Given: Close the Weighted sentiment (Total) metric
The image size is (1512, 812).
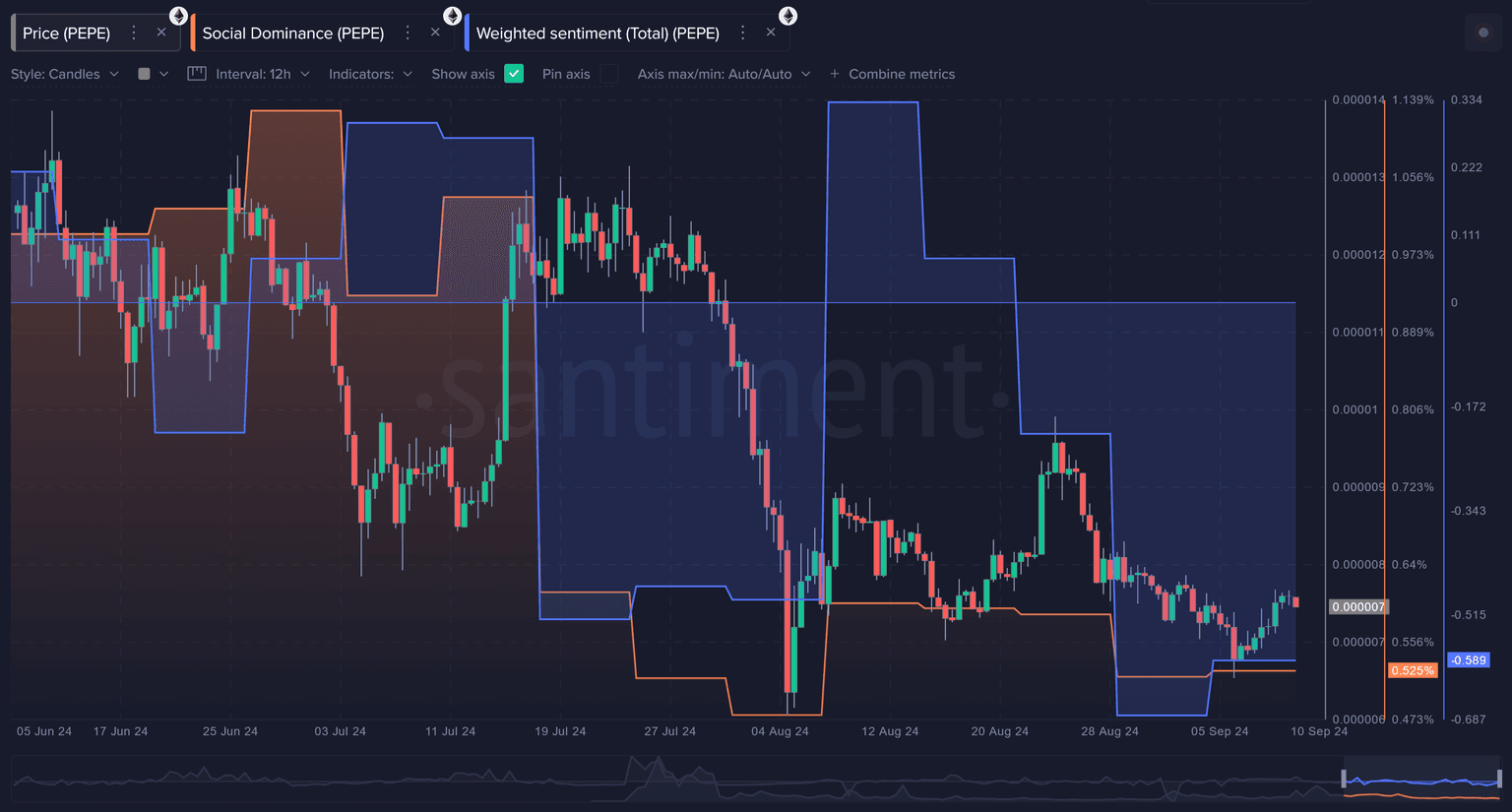Looking at the screenshot, I should [x=771, y=32].
